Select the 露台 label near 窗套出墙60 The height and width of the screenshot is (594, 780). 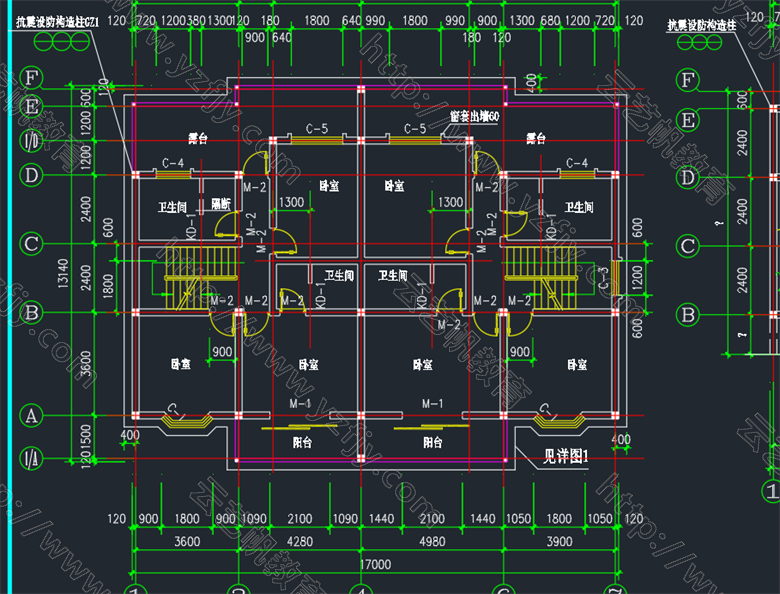pos(536,138)
